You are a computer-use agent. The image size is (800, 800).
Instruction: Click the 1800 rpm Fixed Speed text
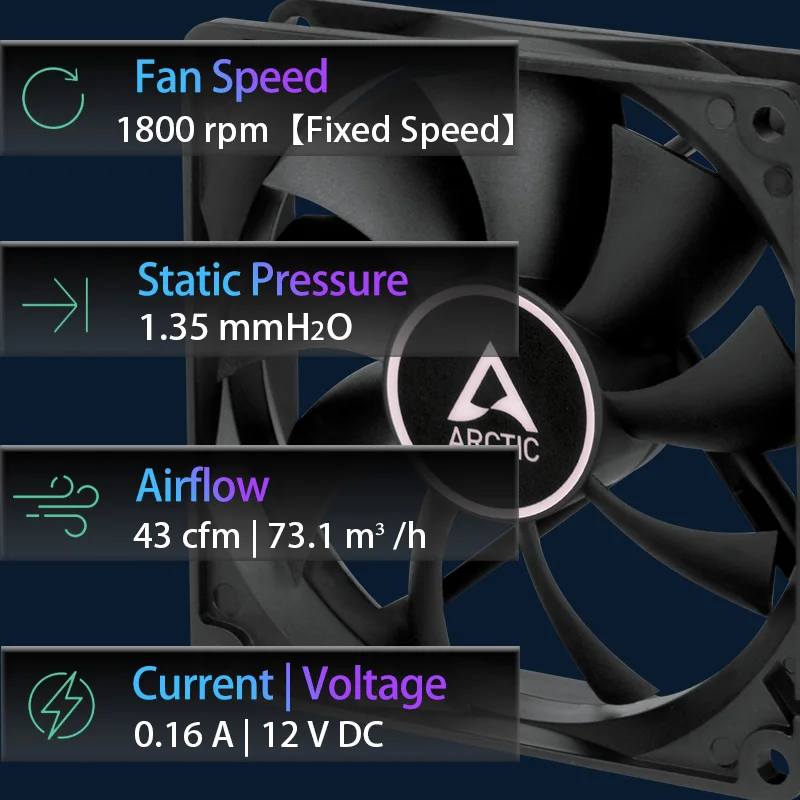316,130
